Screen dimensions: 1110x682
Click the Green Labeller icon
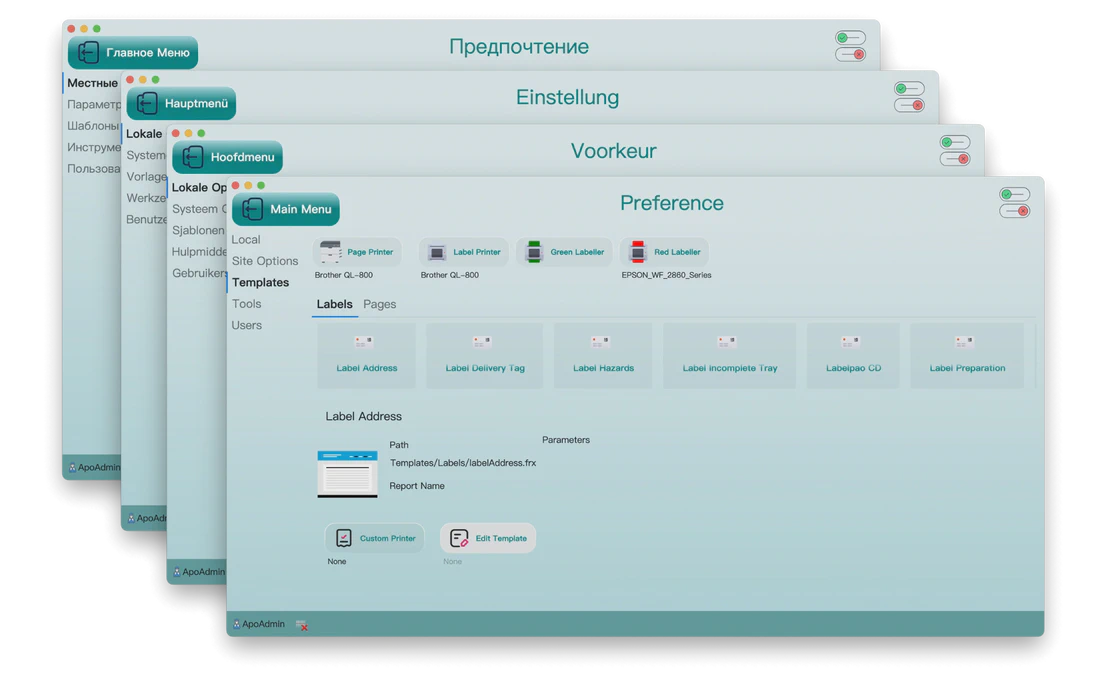pyautogui.click(x=534, y=252)
